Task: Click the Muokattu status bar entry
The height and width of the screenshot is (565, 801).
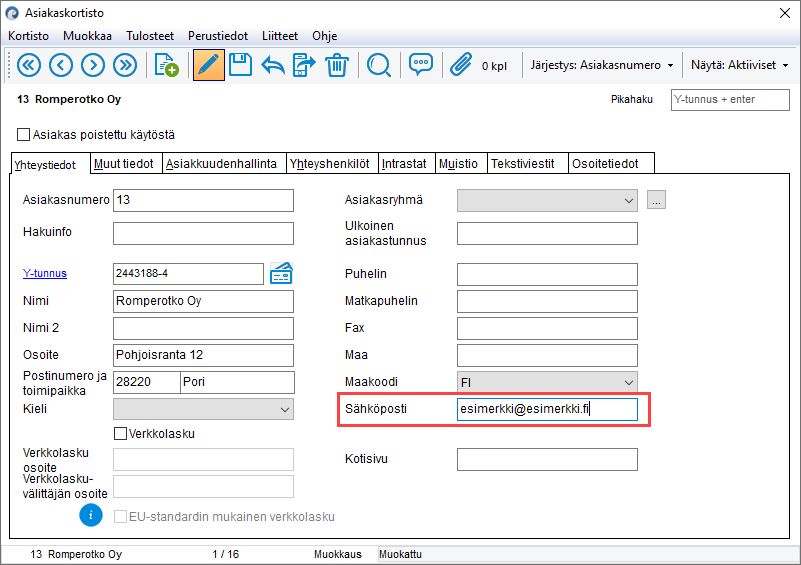Action: 400,554
